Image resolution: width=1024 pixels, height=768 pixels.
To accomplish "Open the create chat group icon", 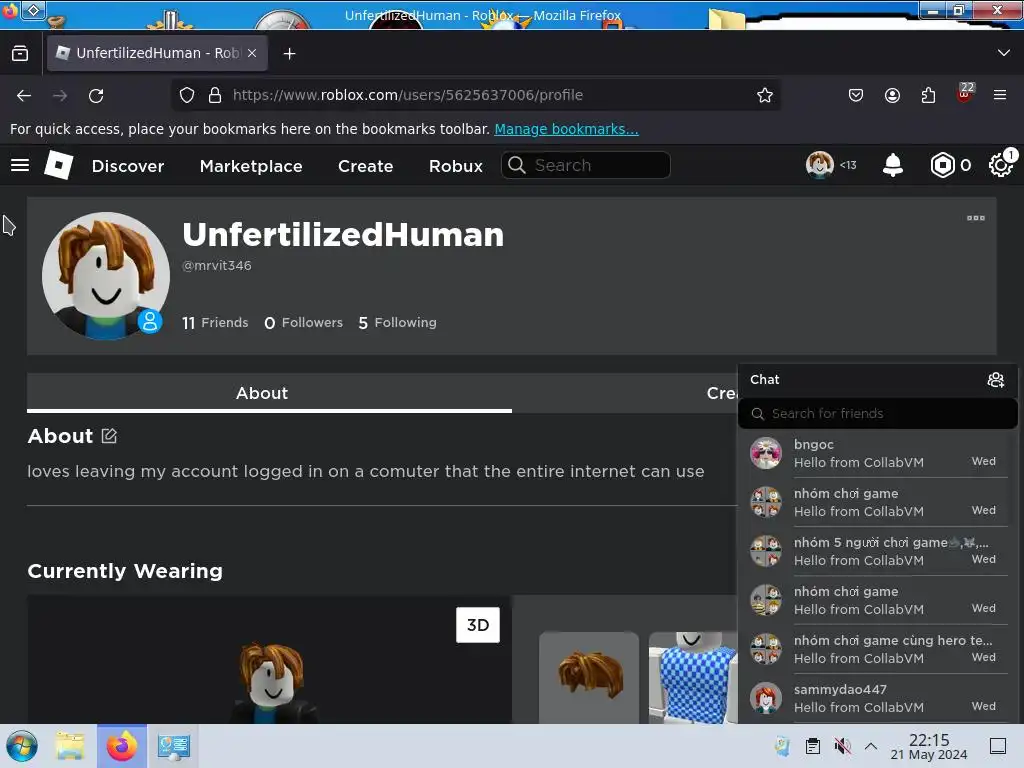I will pyautogui.click(x=995, y=380).
